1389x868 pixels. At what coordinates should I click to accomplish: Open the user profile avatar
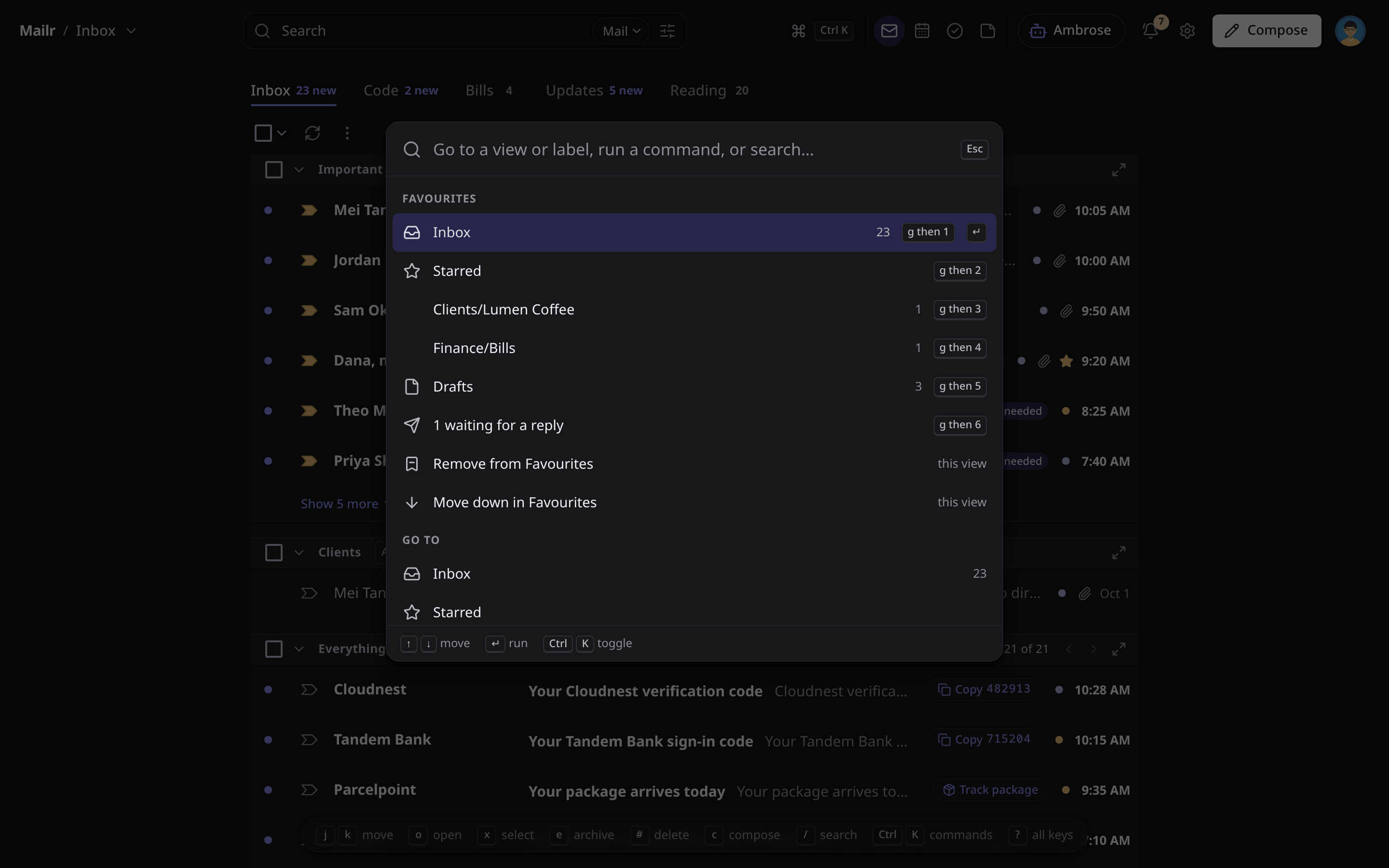[1350, 30]
